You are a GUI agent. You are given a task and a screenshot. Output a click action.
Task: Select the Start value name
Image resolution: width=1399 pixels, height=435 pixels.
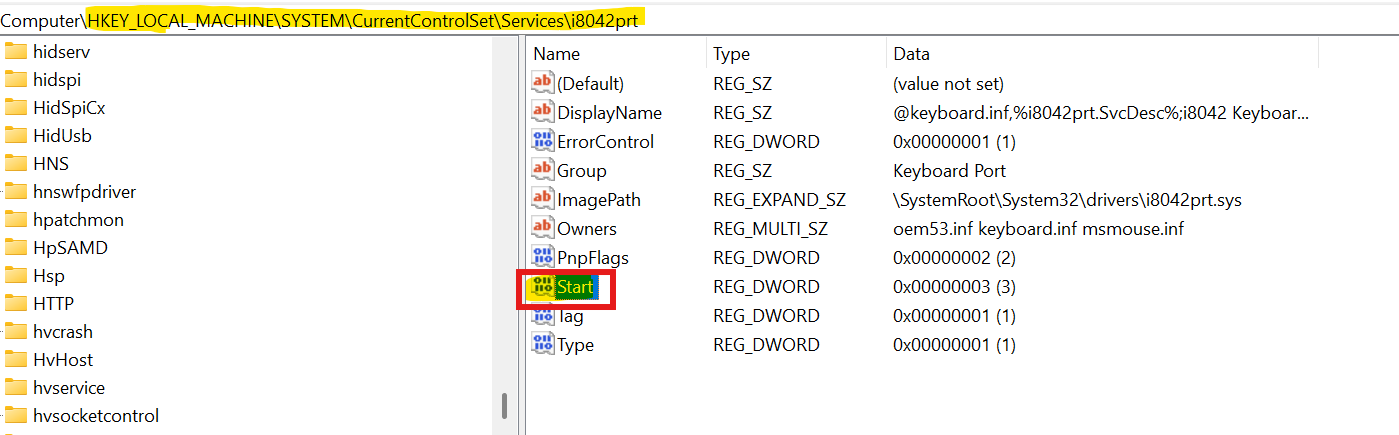576,287
